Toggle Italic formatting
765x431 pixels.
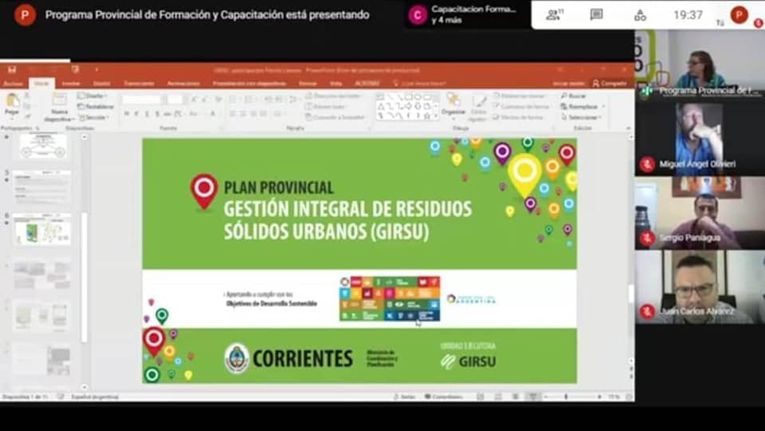(137, 114)
